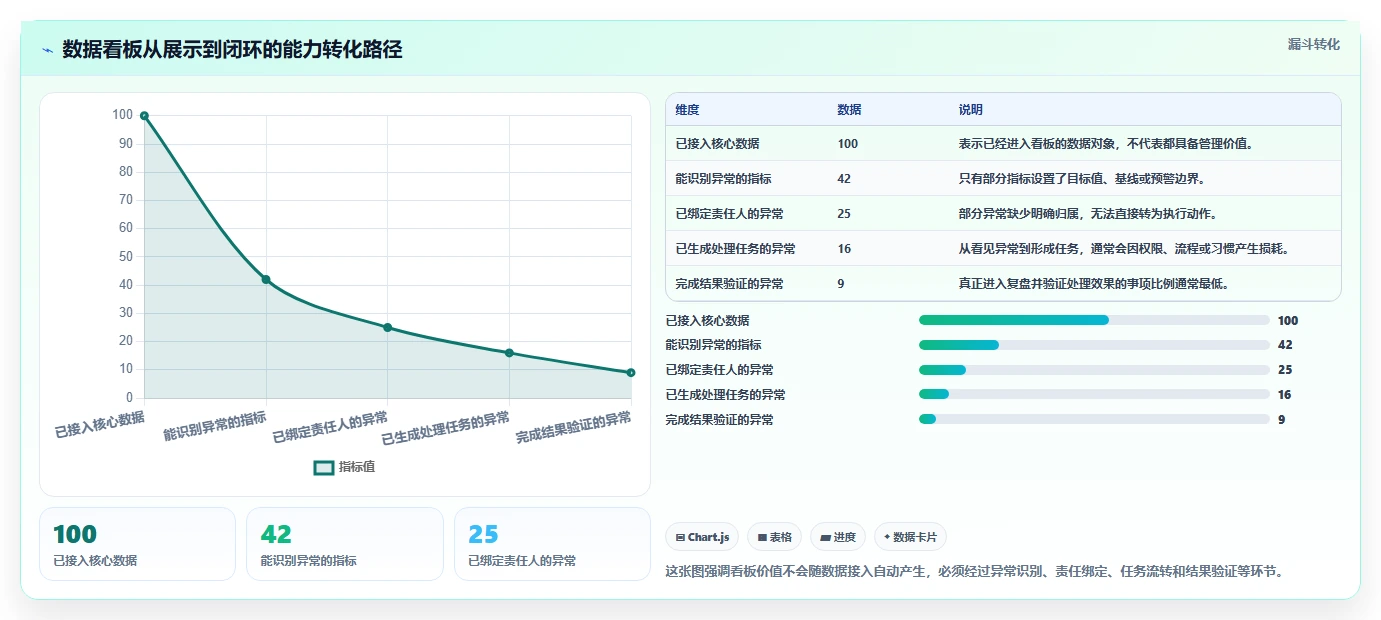Click the 维度 table column header
The image size is (1381, 620).
(x=687, y=109)
